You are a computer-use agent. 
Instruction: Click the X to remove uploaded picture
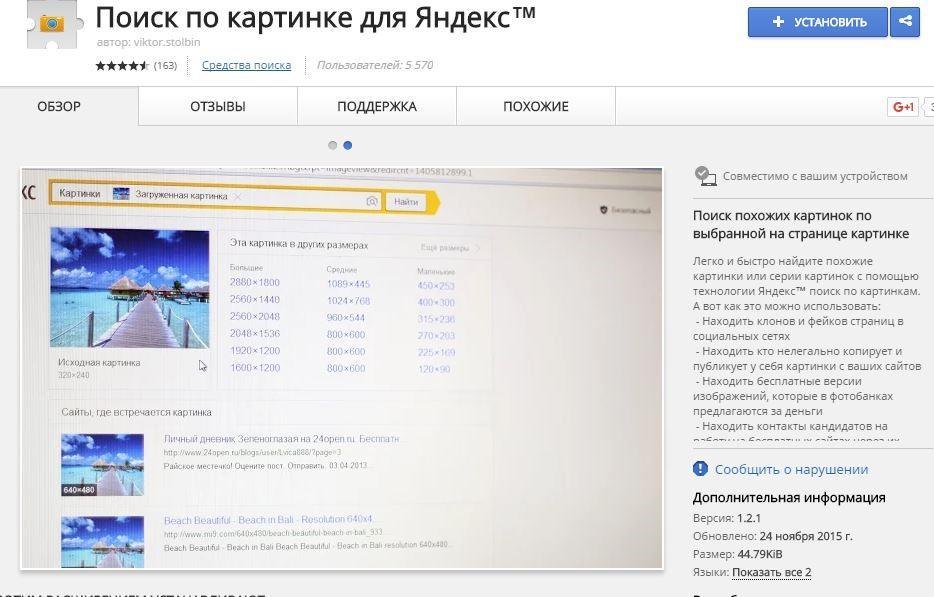click(238, 196)
